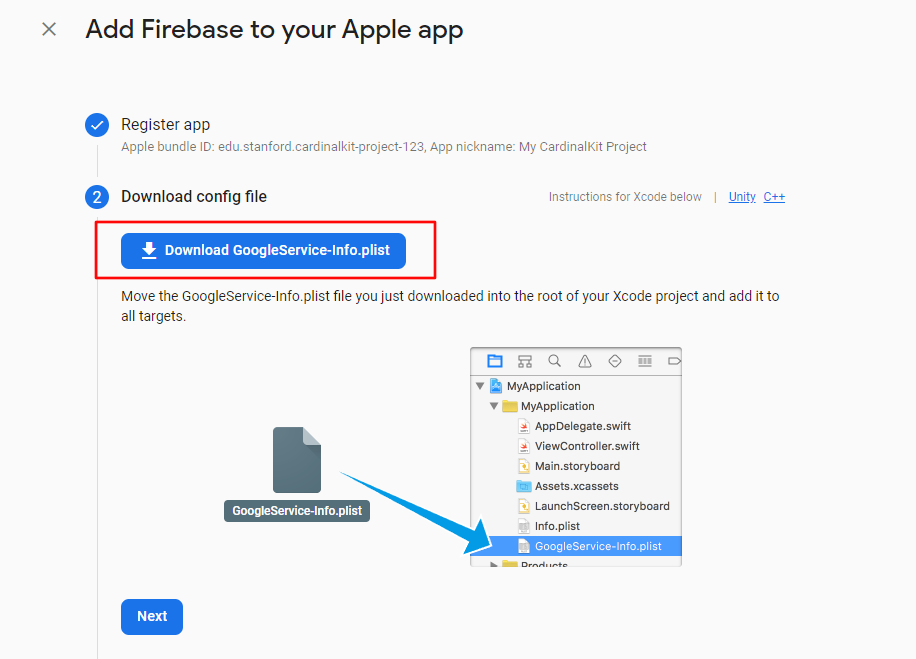The width and height of the screenshot is (916, 659).
Task: Expand the Products group
Action: [494, 563]
